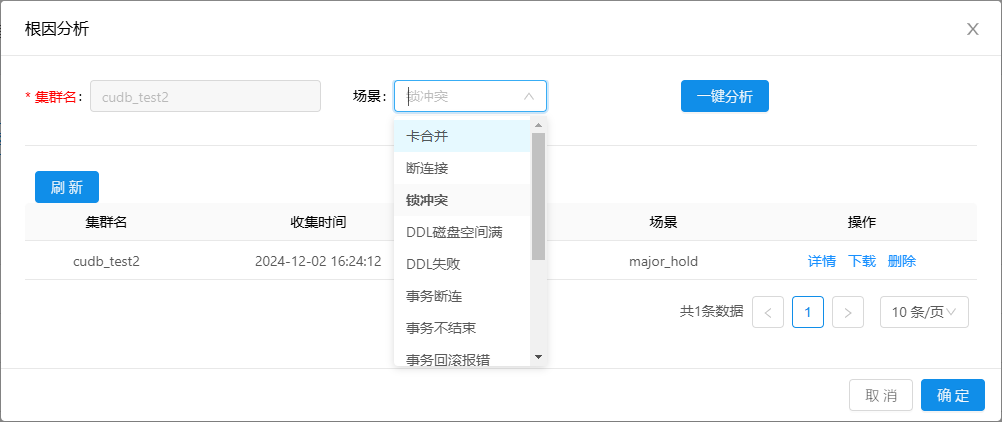Click the 2024-12-02 16:24:12 timestamp cell
Image resolution: width=1002 pixels, height=422 pixels.
pyautogui.click(x=318, y=261)
